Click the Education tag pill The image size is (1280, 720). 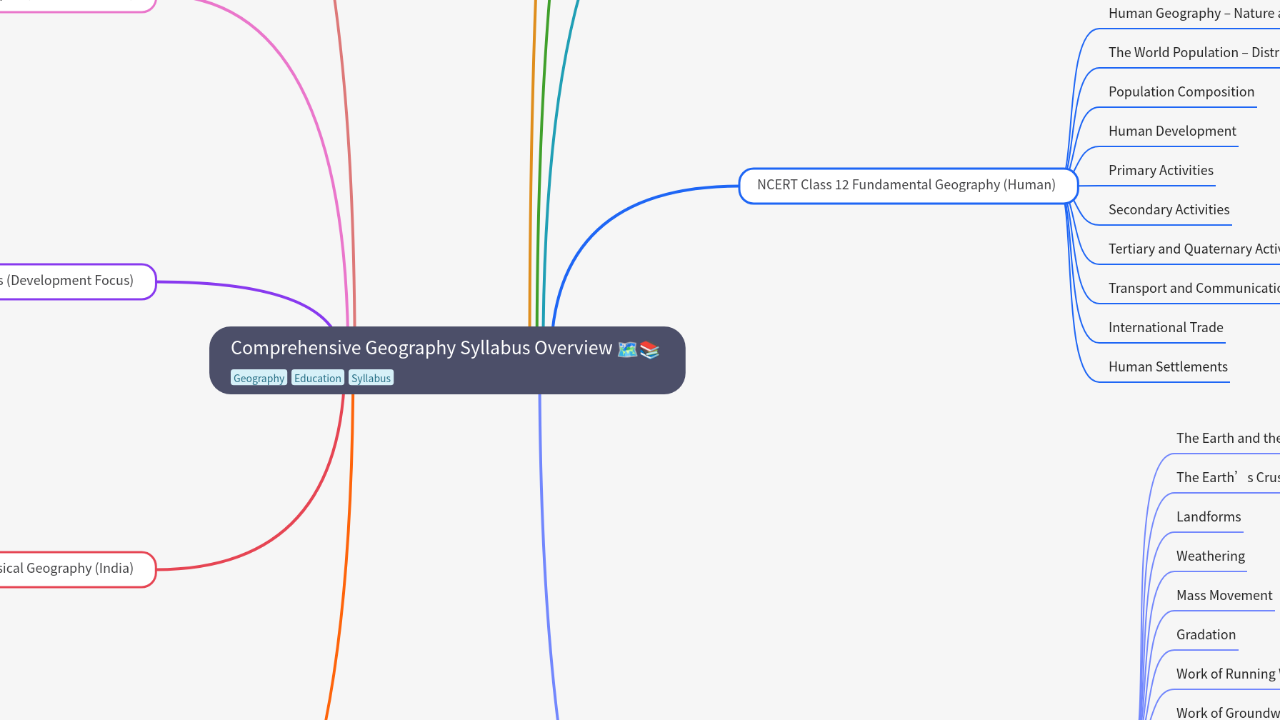(x=317, y=377)
